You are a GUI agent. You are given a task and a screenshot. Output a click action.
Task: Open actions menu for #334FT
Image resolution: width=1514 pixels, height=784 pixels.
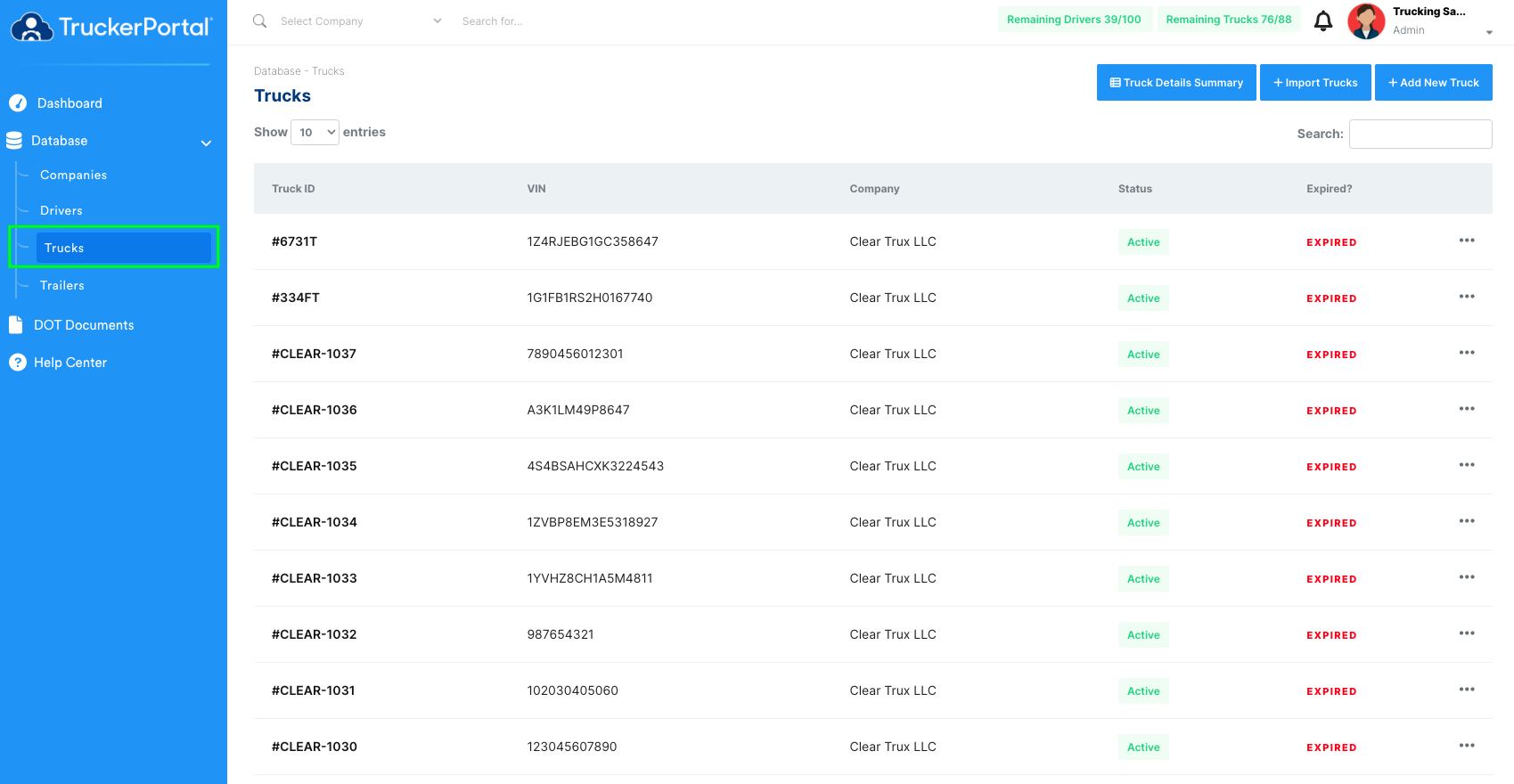coord(1467,297)
